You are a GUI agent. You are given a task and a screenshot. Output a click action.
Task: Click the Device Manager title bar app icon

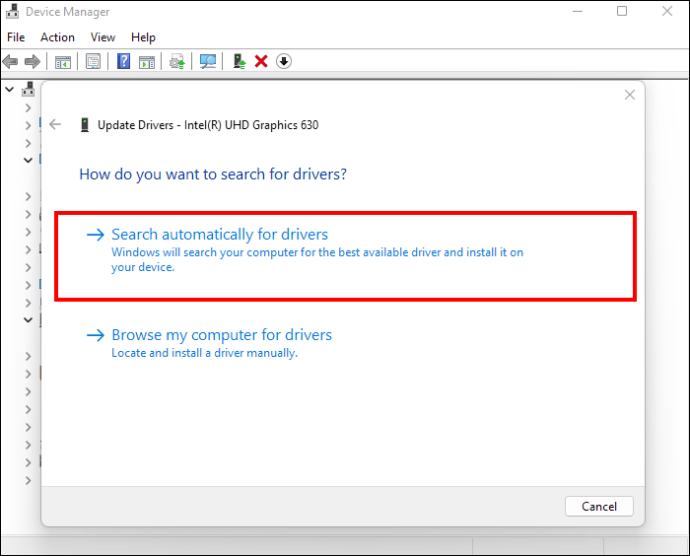pyautogui.click(x=12, y=11)
